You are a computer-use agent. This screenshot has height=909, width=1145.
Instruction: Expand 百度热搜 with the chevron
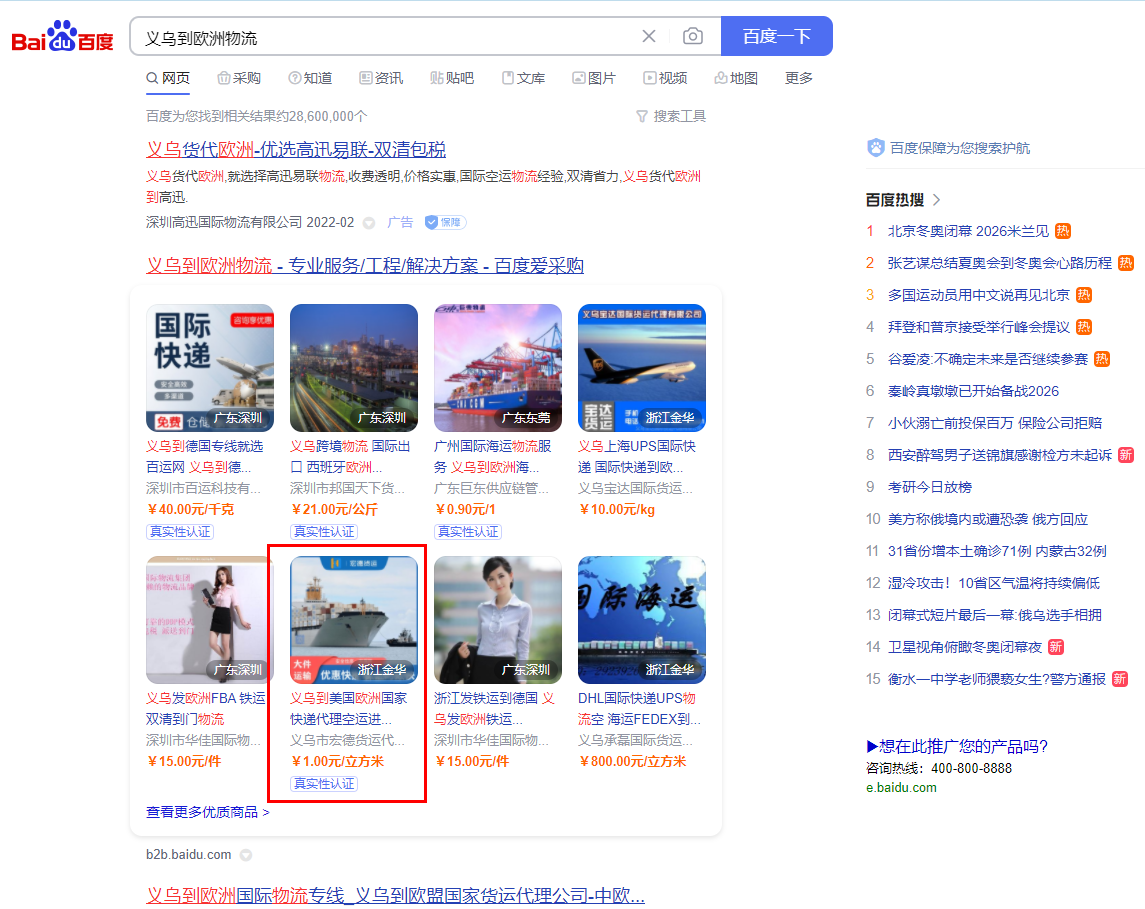937,200
